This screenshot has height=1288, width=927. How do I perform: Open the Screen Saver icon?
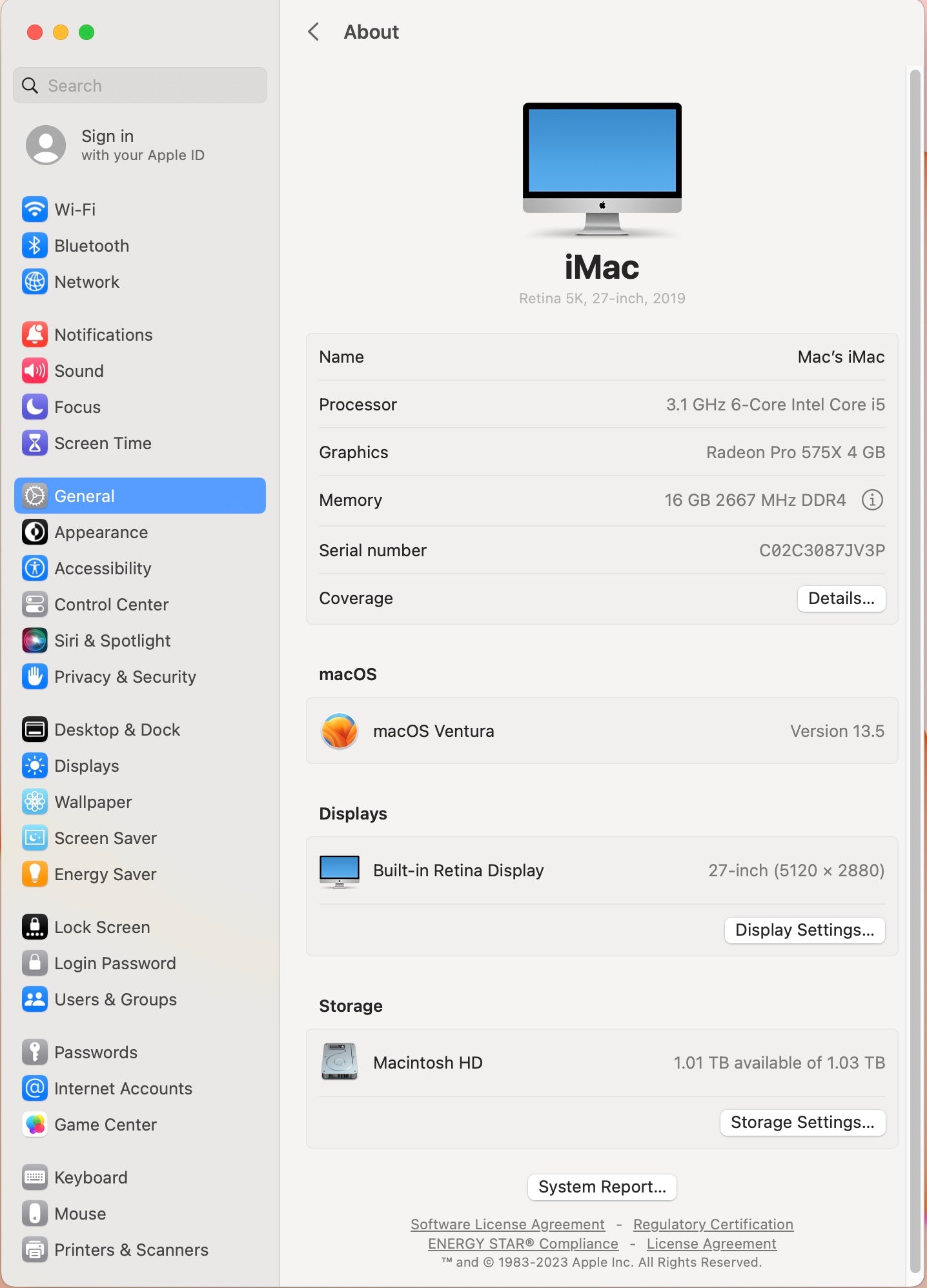click(x=35, y=838)
